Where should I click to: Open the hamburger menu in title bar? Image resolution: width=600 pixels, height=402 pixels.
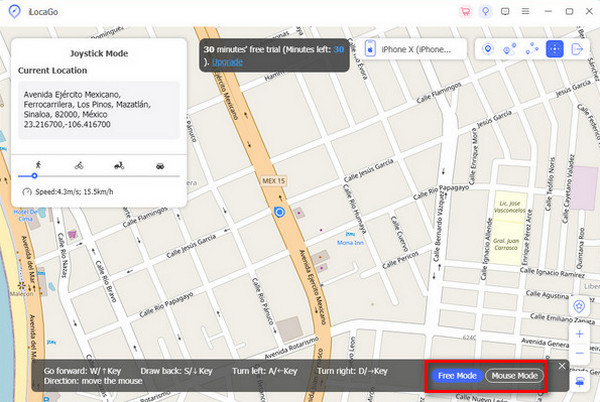[526, 11]
